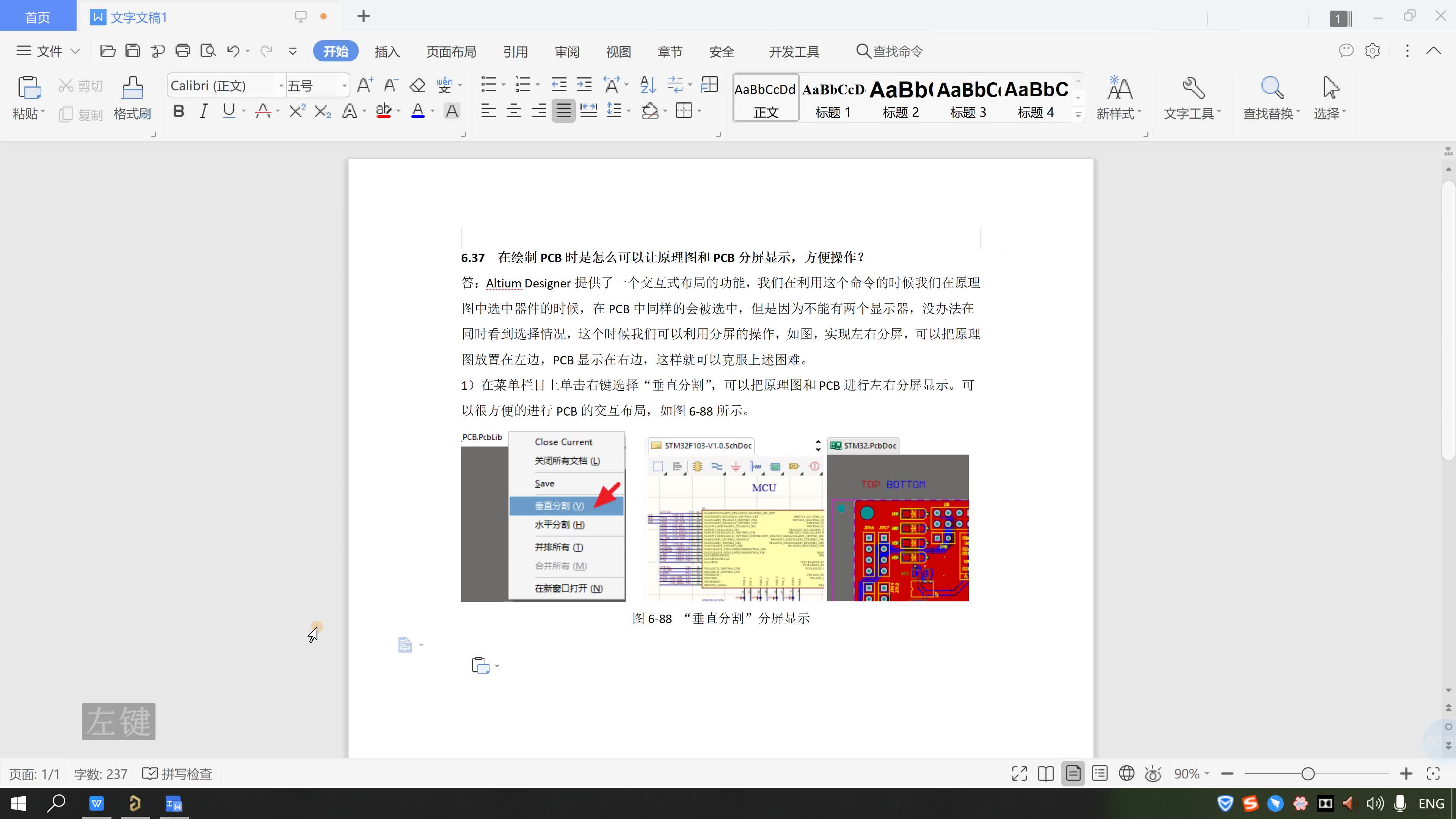Undo last action arrow

[x=234, y=52]
